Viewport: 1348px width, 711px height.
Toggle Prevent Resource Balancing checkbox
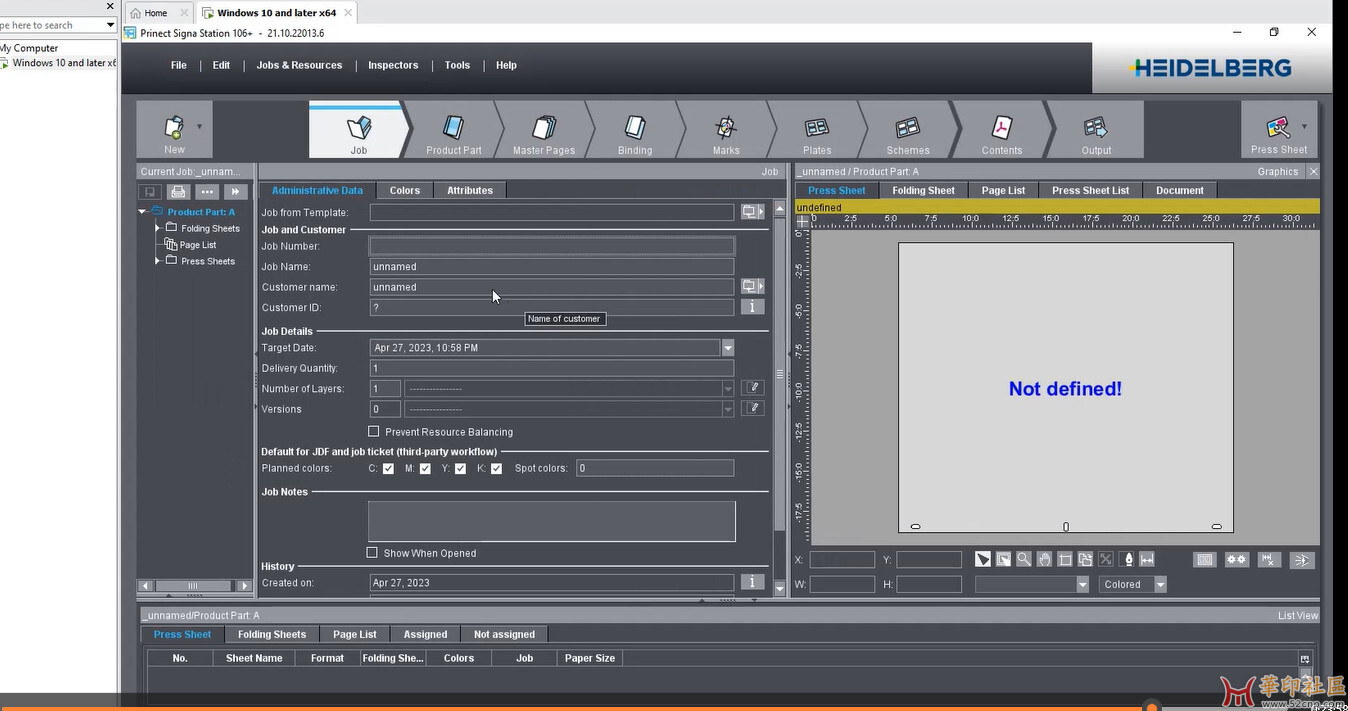click(x=373, y=431)
